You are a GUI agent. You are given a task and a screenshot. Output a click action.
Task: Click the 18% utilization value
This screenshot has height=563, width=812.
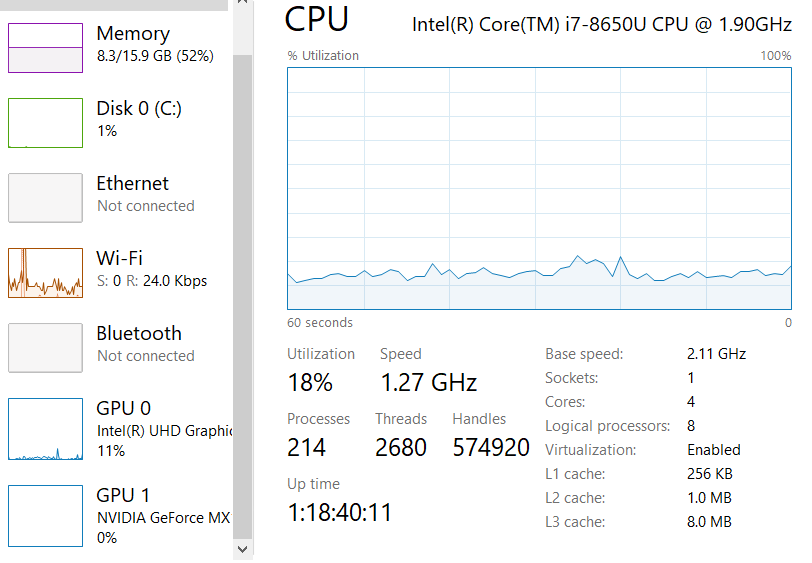[310, 382]
